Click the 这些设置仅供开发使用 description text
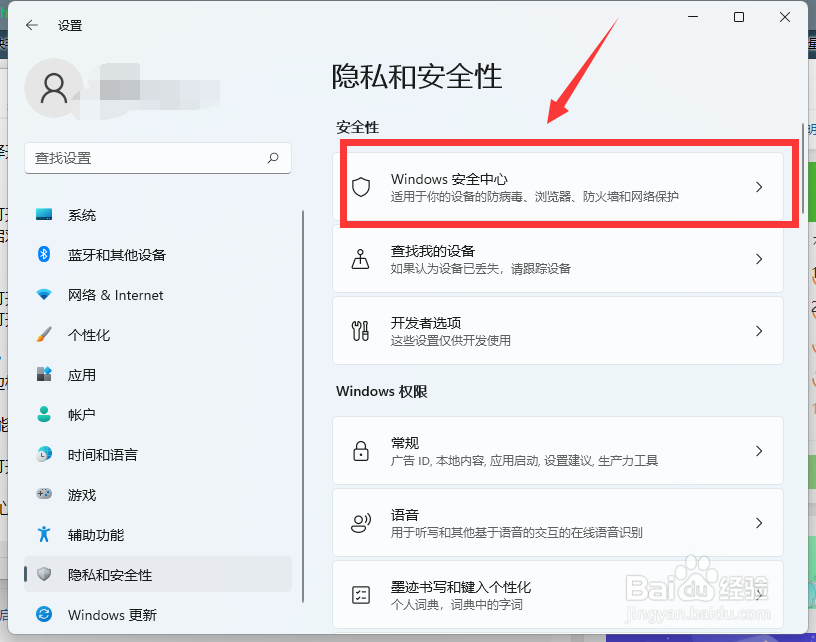The width and height of the screenshot is (816, 642). pos(451,340)
